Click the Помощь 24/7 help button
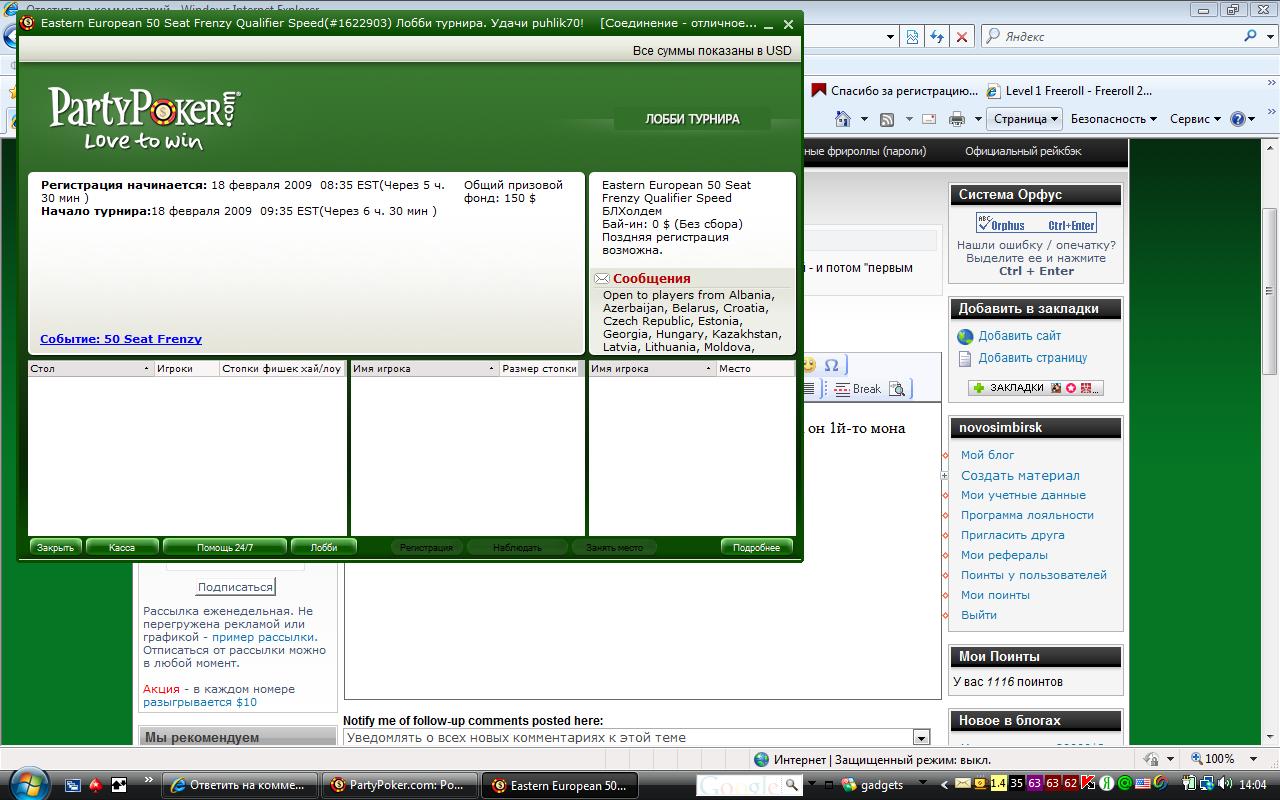1280x800 pixels. coord(225,547)
